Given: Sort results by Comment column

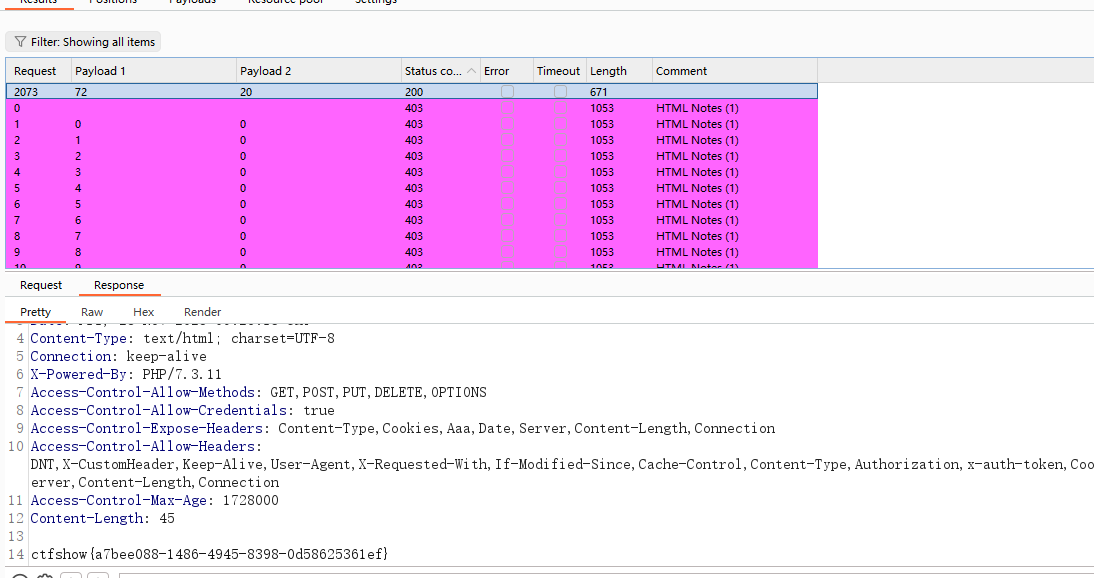Looking at the screenshot, I should coord(735,71).
